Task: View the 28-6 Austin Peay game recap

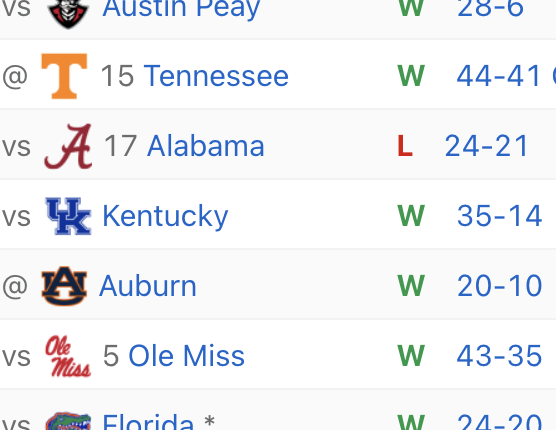Action: (490, 8)
